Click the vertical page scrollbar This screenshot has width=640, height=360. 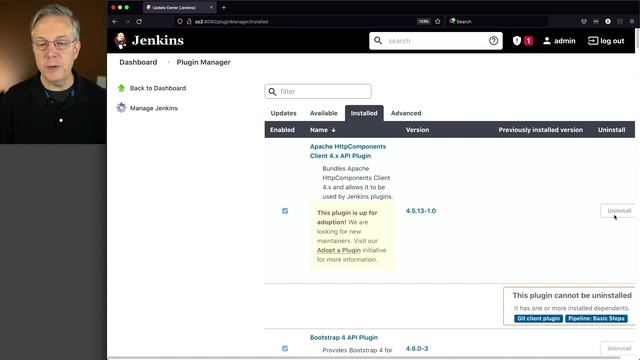[x=637, y=39]
